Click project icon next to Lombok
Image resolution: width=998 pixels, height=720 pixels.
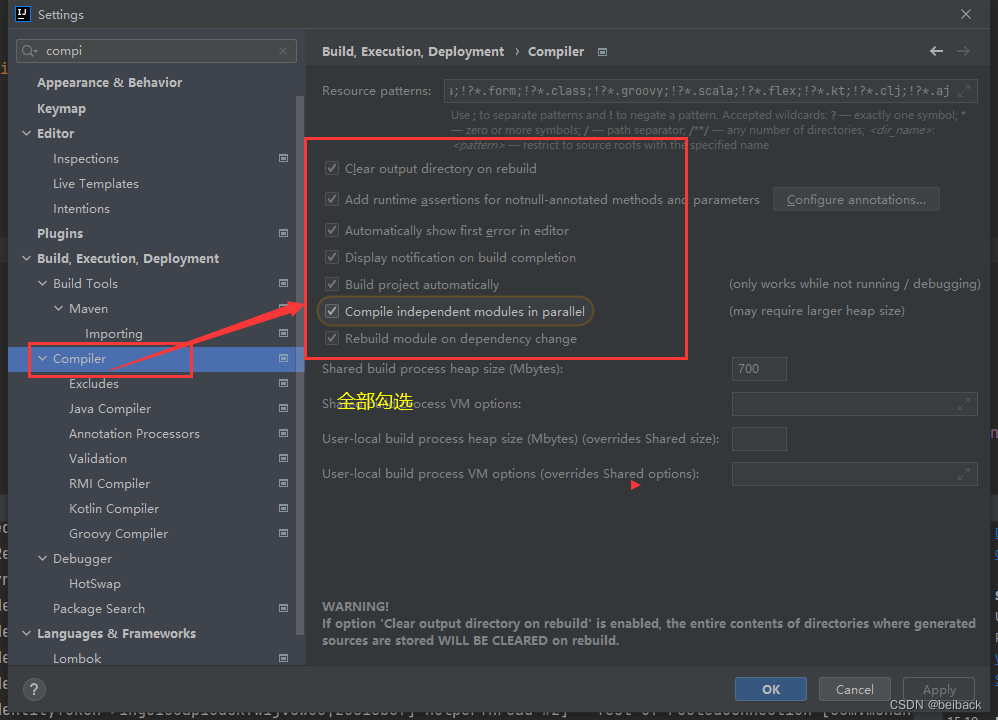pyautogui.click(x=283, y=658)
